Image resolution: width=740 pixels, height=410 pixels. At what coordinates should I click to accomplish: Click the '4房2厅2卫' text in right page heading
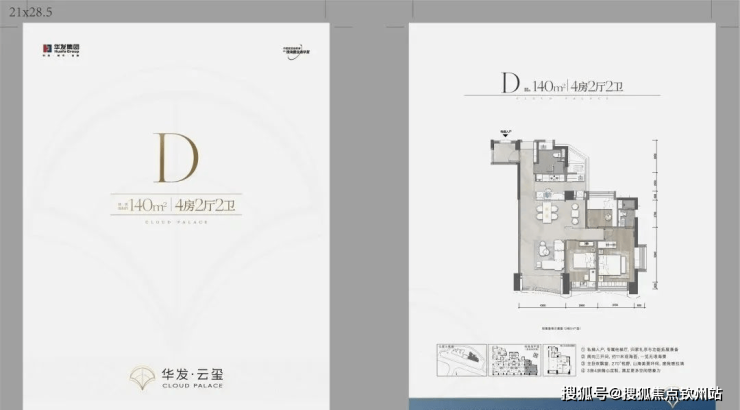[597, 86]
